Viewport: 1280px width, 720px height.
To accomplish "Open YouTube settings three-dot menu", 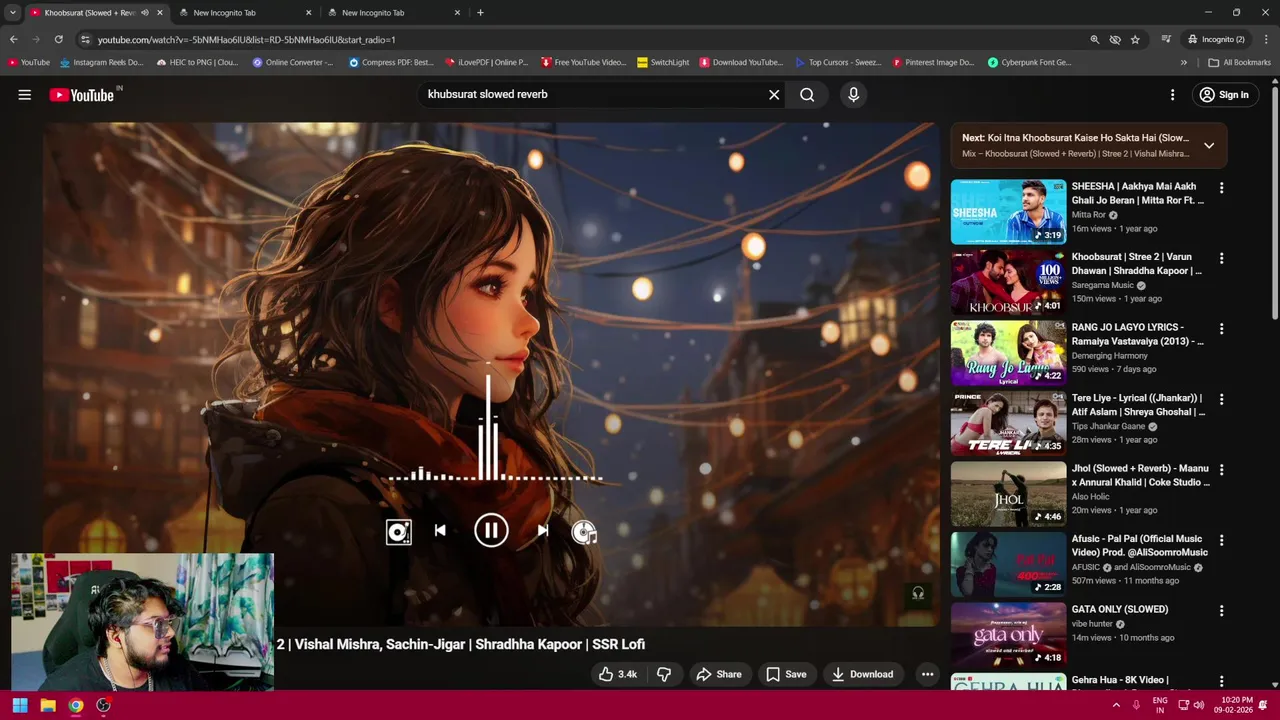I will click(1173, 95).
